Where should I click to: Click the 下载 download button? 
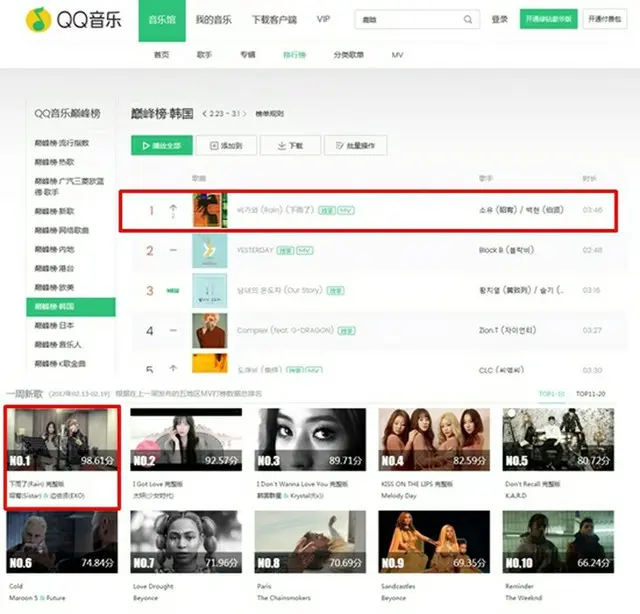click(x=290, y=145)
